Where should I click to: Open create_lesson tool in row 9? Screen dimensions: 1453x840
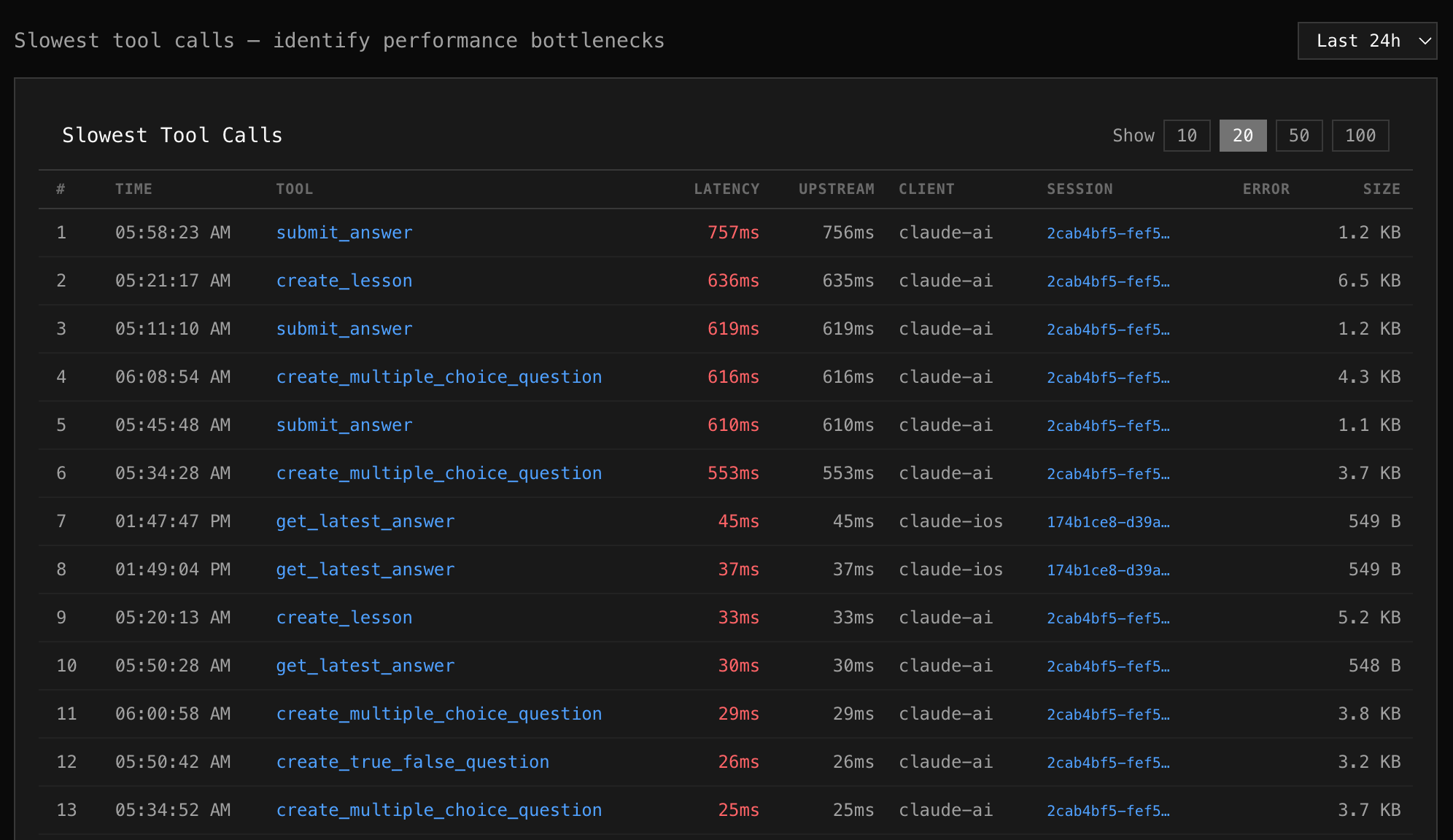point(344,618)
